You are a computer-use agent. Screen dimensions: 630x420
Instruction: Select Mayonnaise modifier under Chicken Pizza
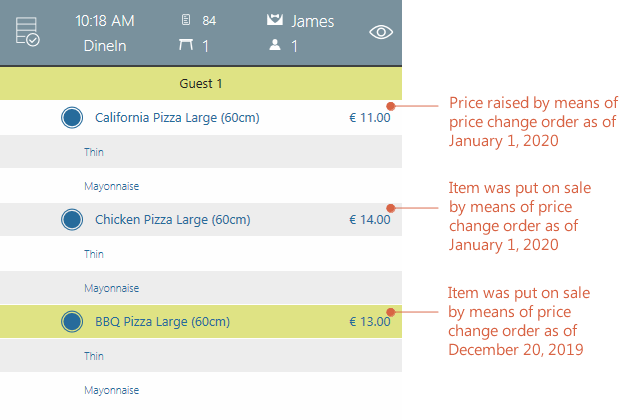[110, 288]
